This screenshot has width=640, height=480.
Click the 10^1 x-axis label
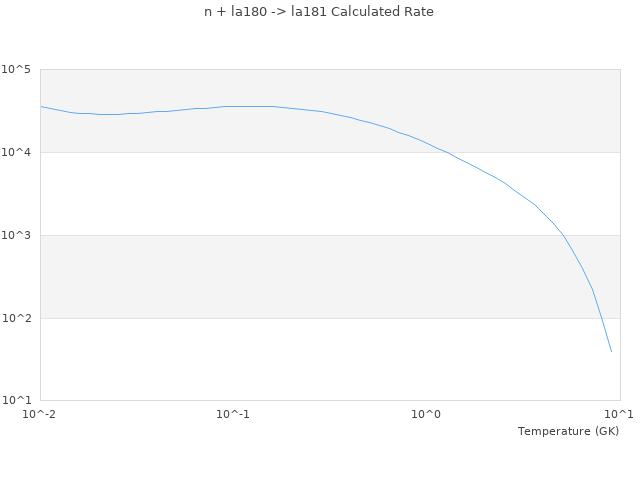620,414
